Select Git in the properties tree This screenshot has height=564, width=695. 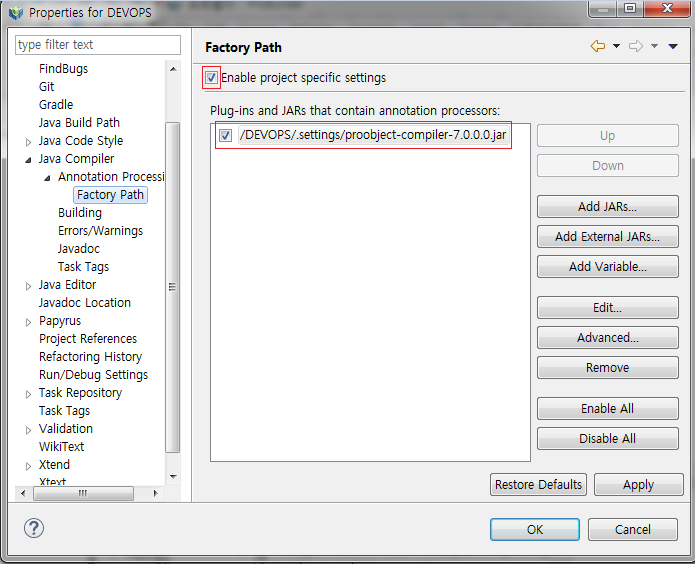(x=47, y=86)
